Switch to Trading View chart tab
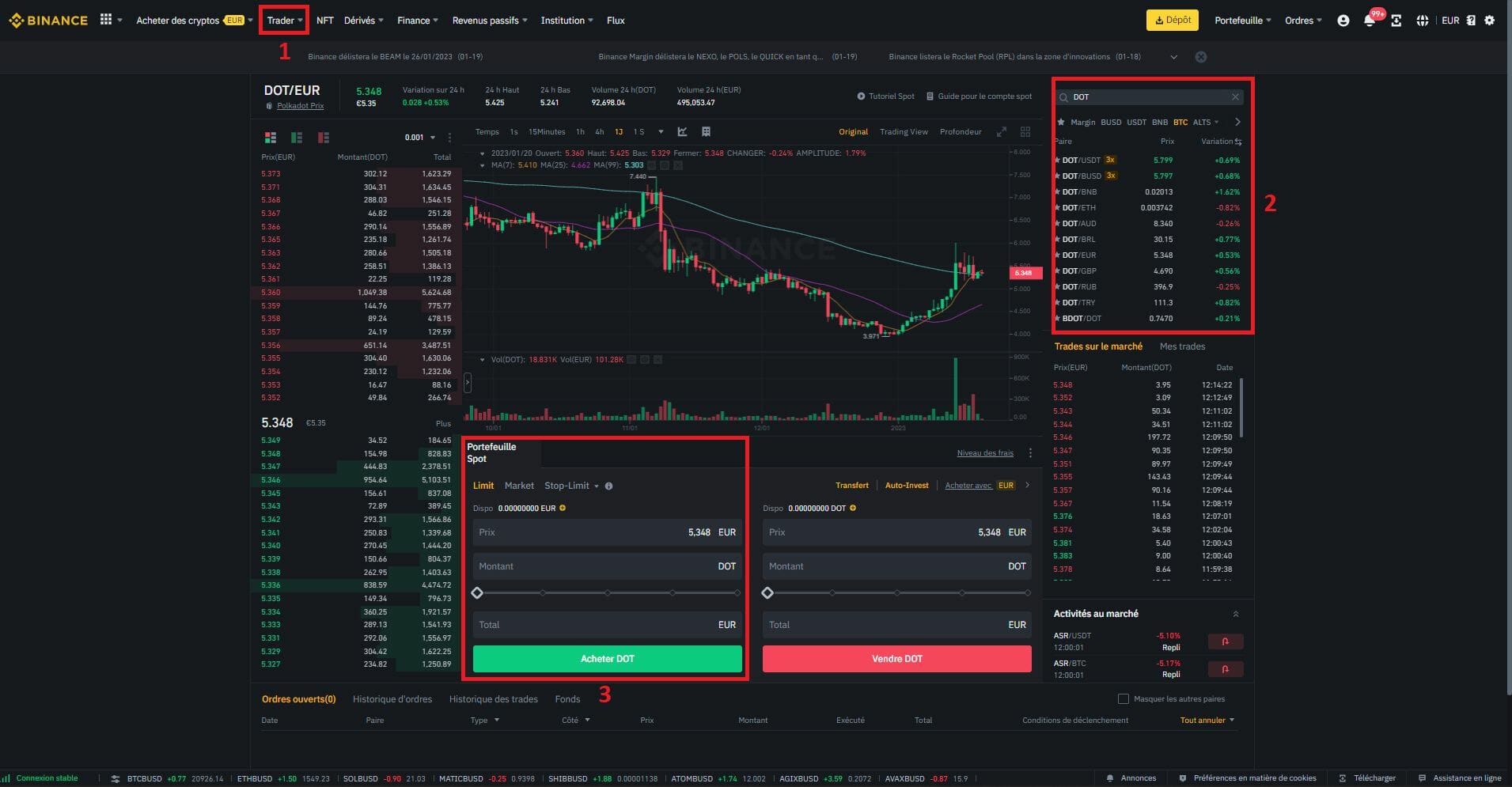The height and width of the screenshot is (787, 1512). coord(904,132)
